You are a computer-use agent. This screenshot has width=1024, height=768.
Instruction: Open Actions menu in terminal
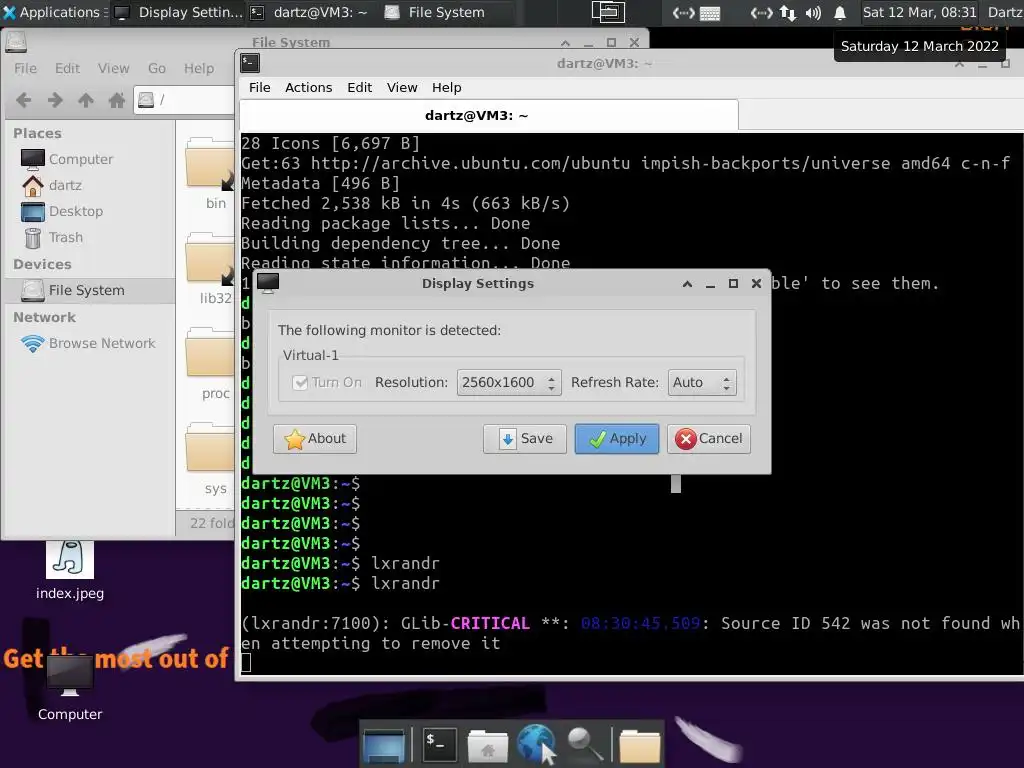tap(308, 87)
